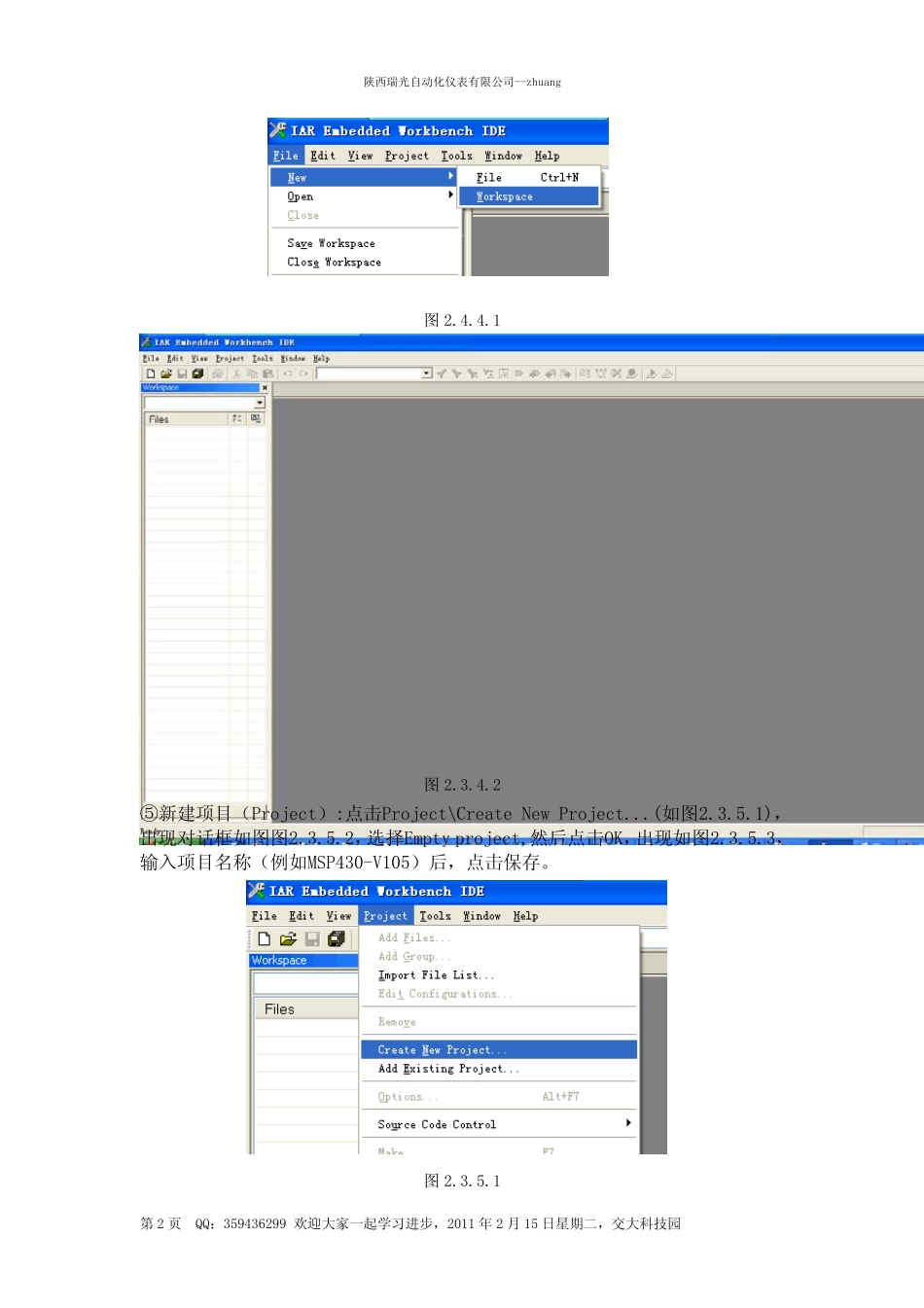
Task: Click Save All icon in middle screenshot toolbar
Action: pos(197,373)
